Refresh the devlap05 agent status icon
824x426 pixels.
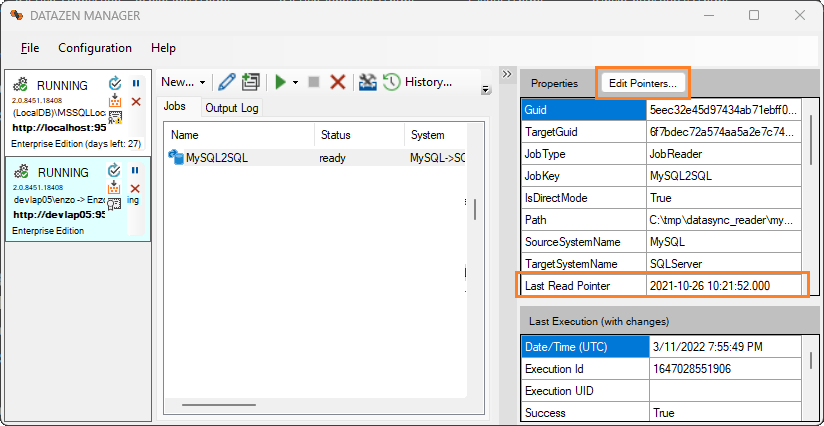tap(115, 171)
